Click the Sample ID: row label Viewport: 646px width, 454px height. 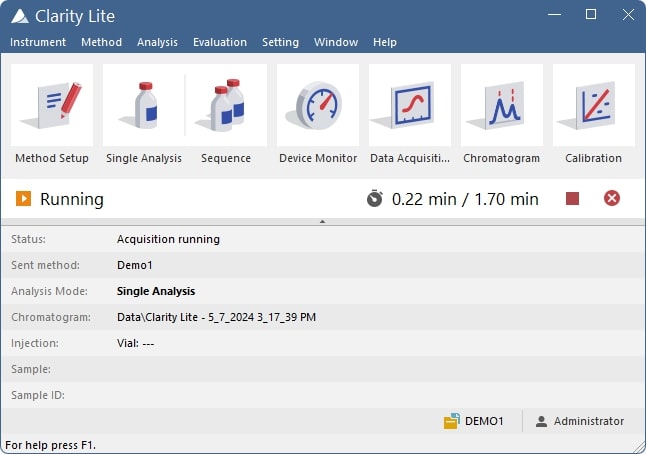click(38, 395)
